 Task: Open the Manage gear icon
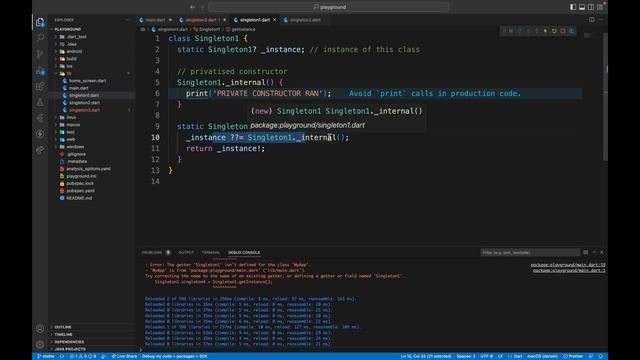pyautogui.click(x=40, y=344)
